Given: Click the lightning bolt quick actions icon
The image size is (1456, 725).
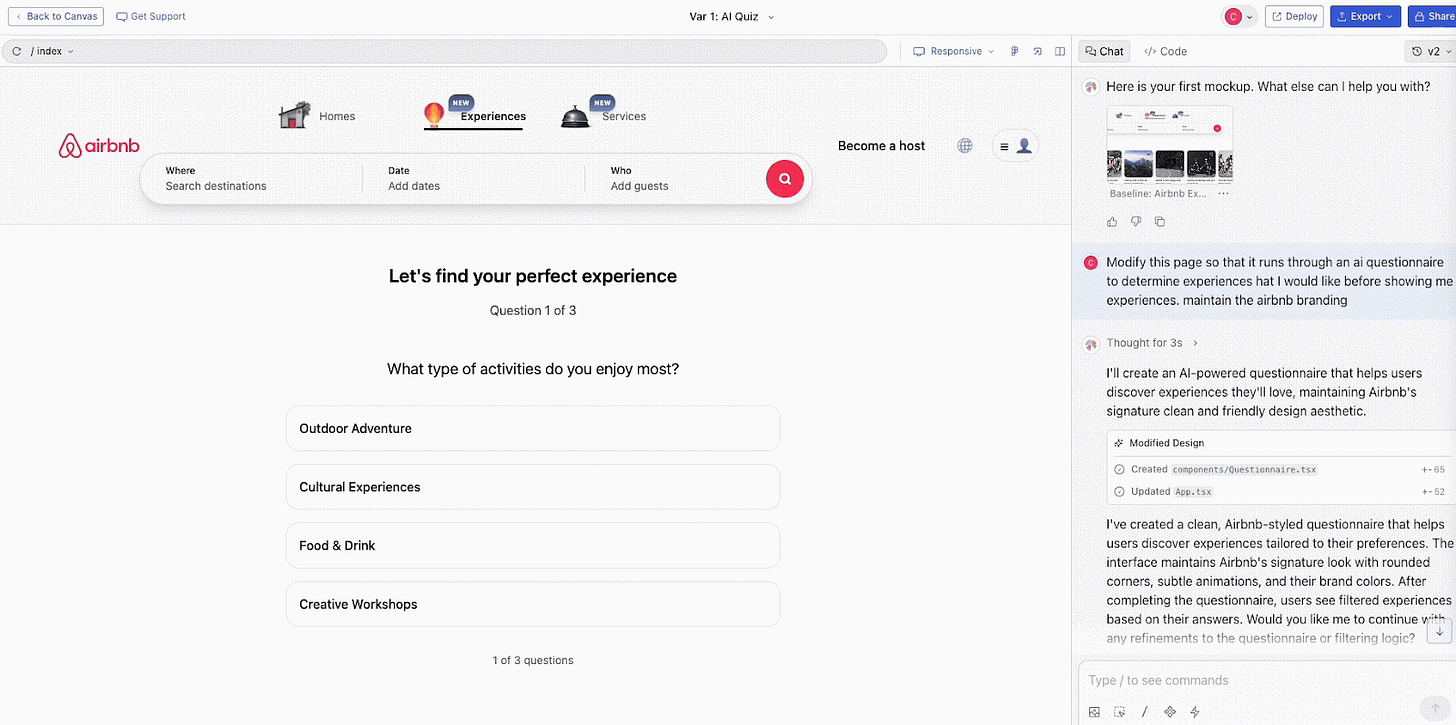Looking at the screenshot, I should tap(1194, 712).
